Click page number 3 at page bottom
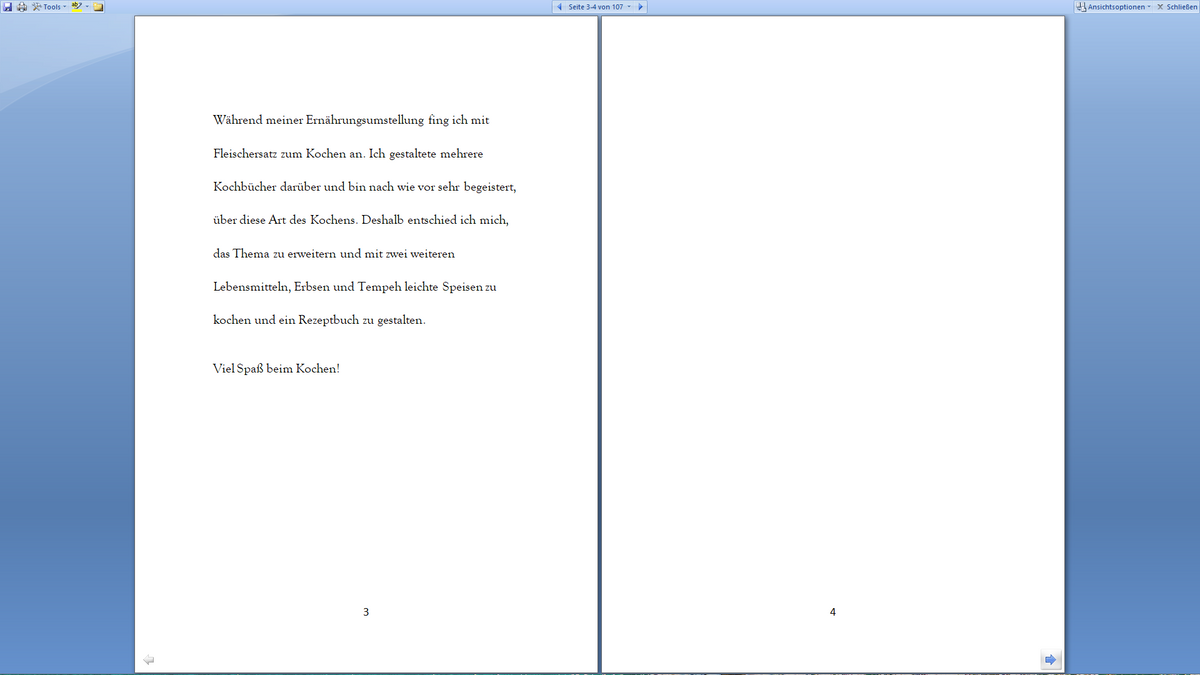Image resolution: width=1200 pixels, height=675 pixels. click(366, 611)
